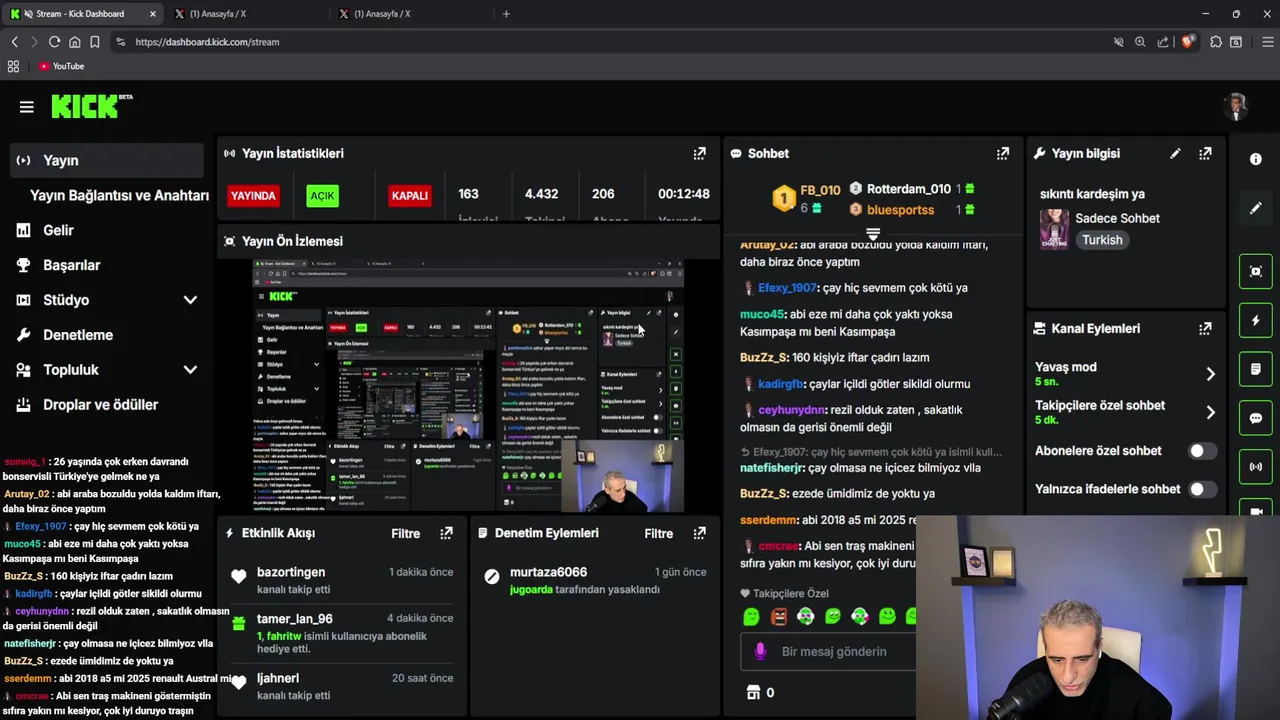The image size is (1280, 720).
Task: Pop out the Yayın bilgisi panel
Action: (x=1206, y=153)
